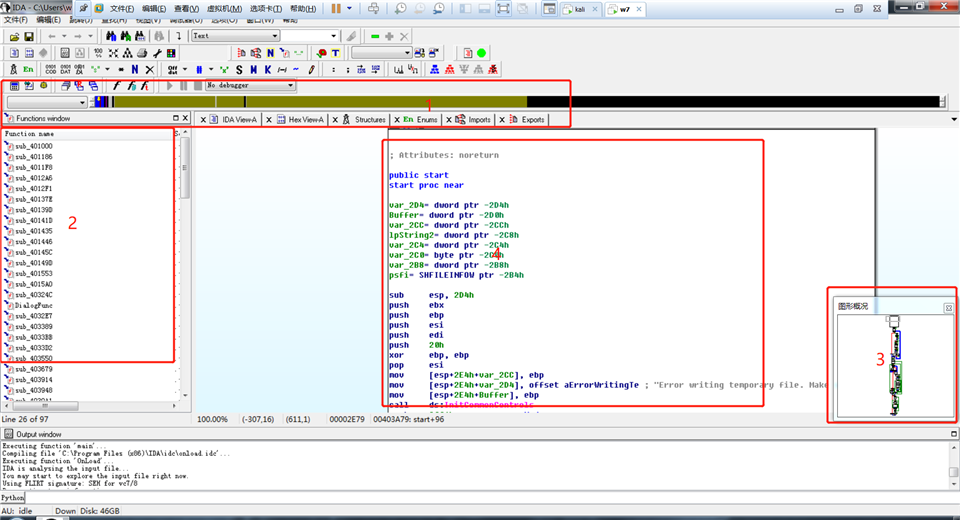Close the 图形概况 graph overview panel

(948, 308)
